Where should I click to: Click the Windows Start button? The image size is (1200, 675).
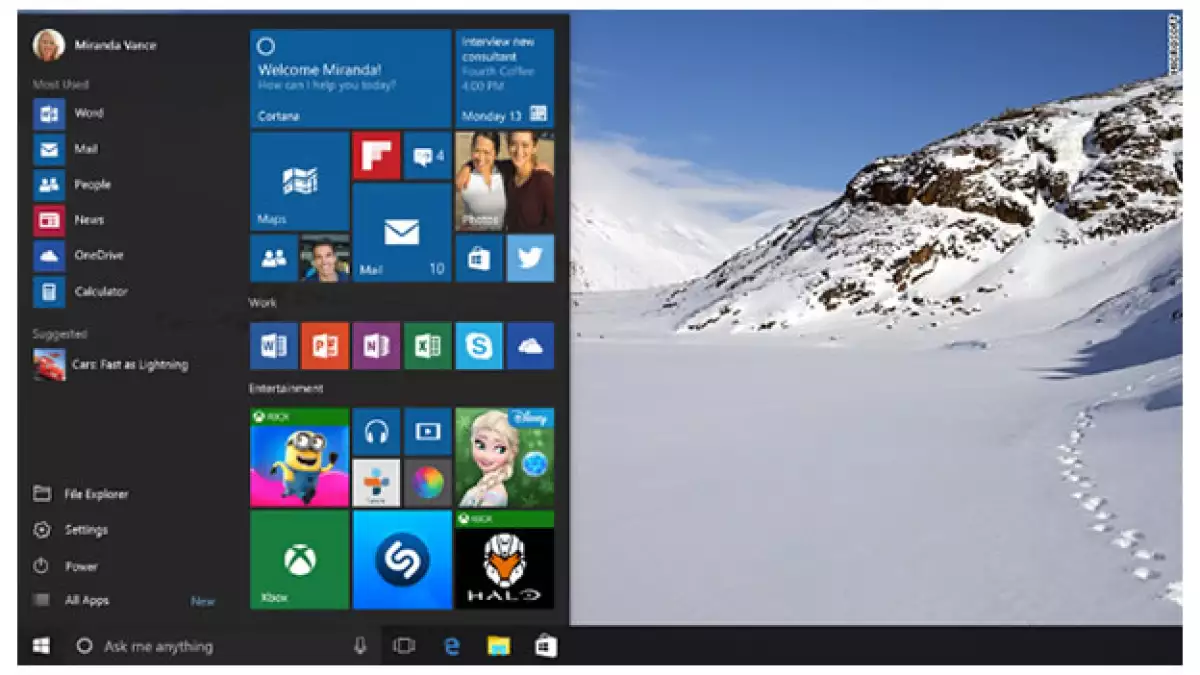click(x=42, y=646)
